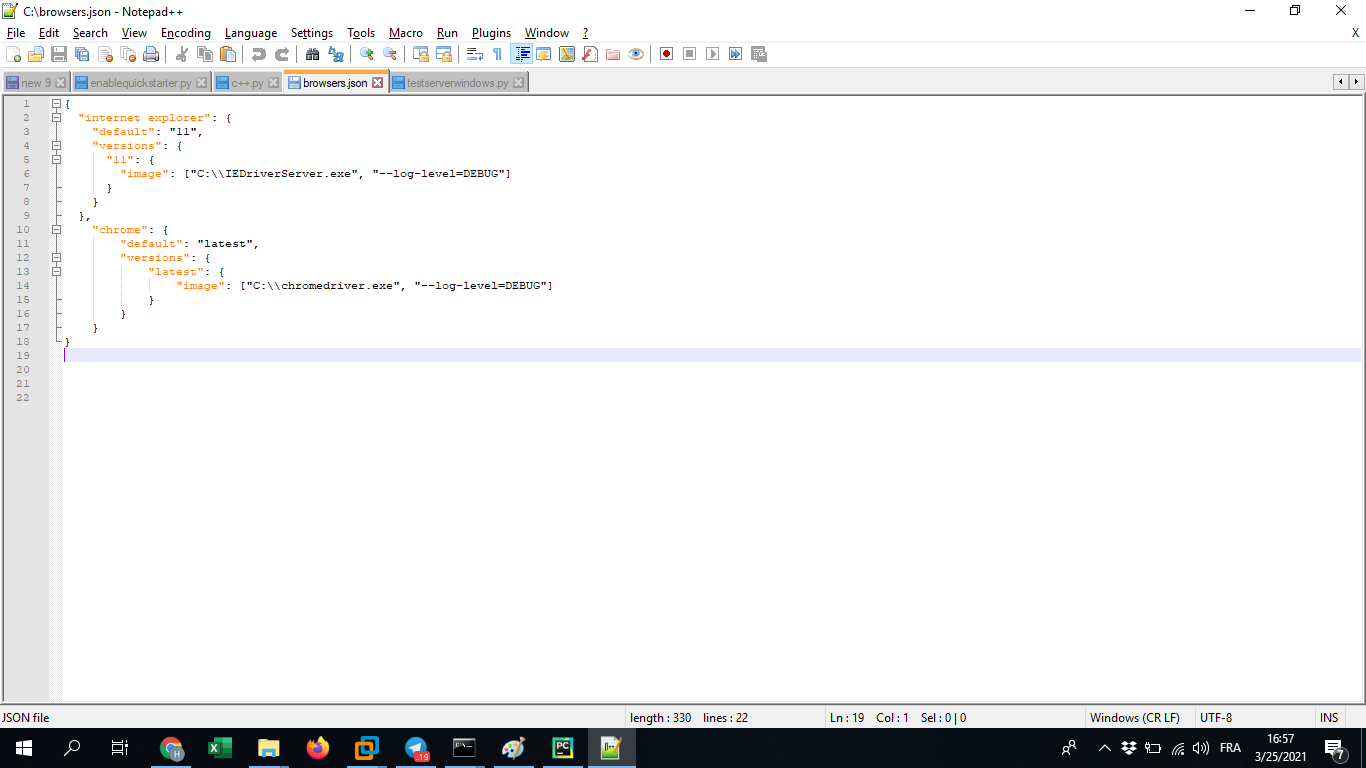Open Find dialog via binoculars icon

click(313, 54)
